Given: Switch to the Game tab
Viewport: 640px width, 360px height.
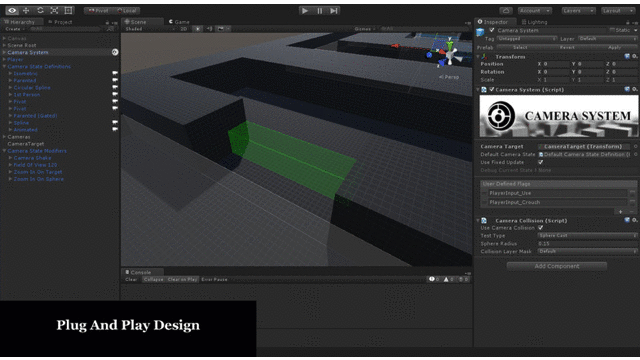Looking at the screenshot, I should click(180, 22).
